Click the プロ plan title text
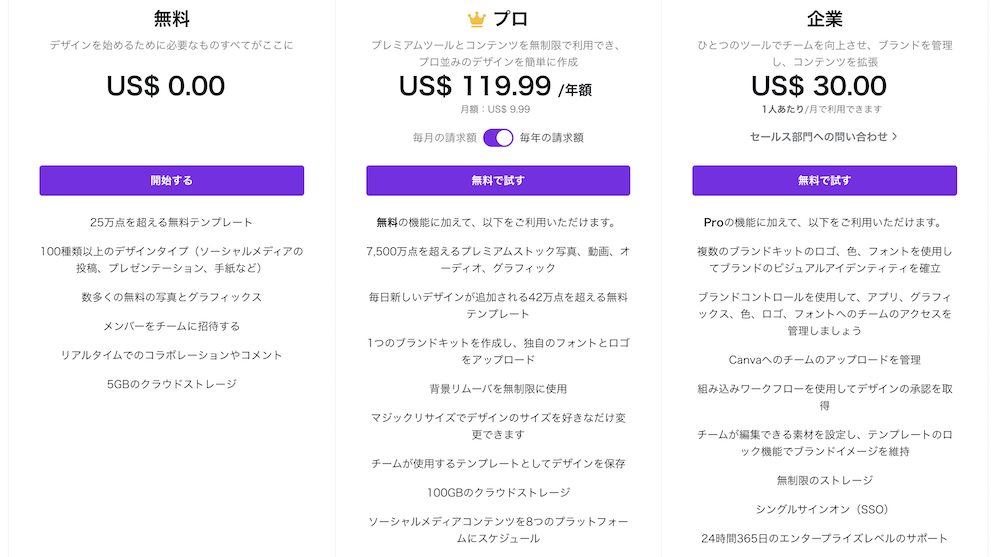 click(x=511, y=19)
